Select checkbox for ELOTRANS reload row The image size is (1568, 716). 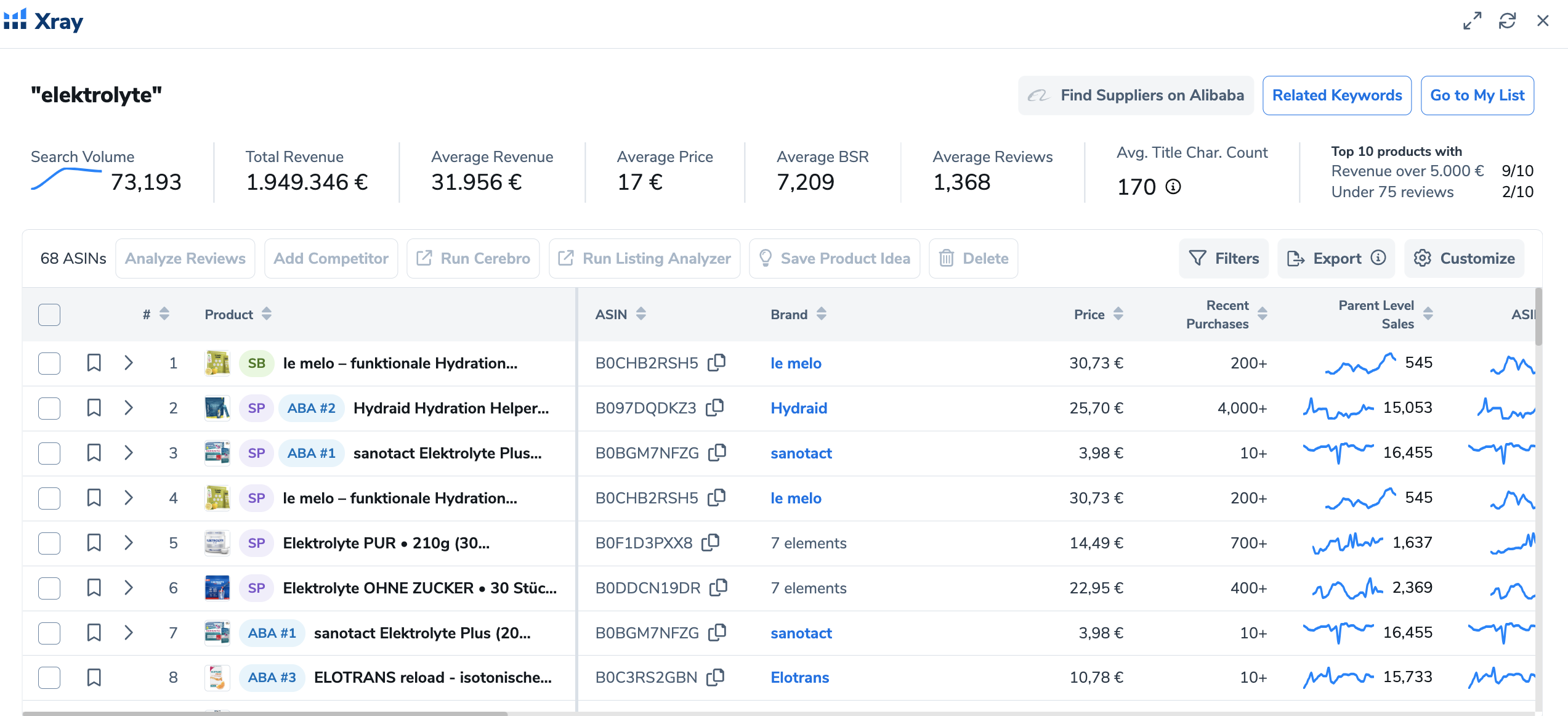(49, 677)
